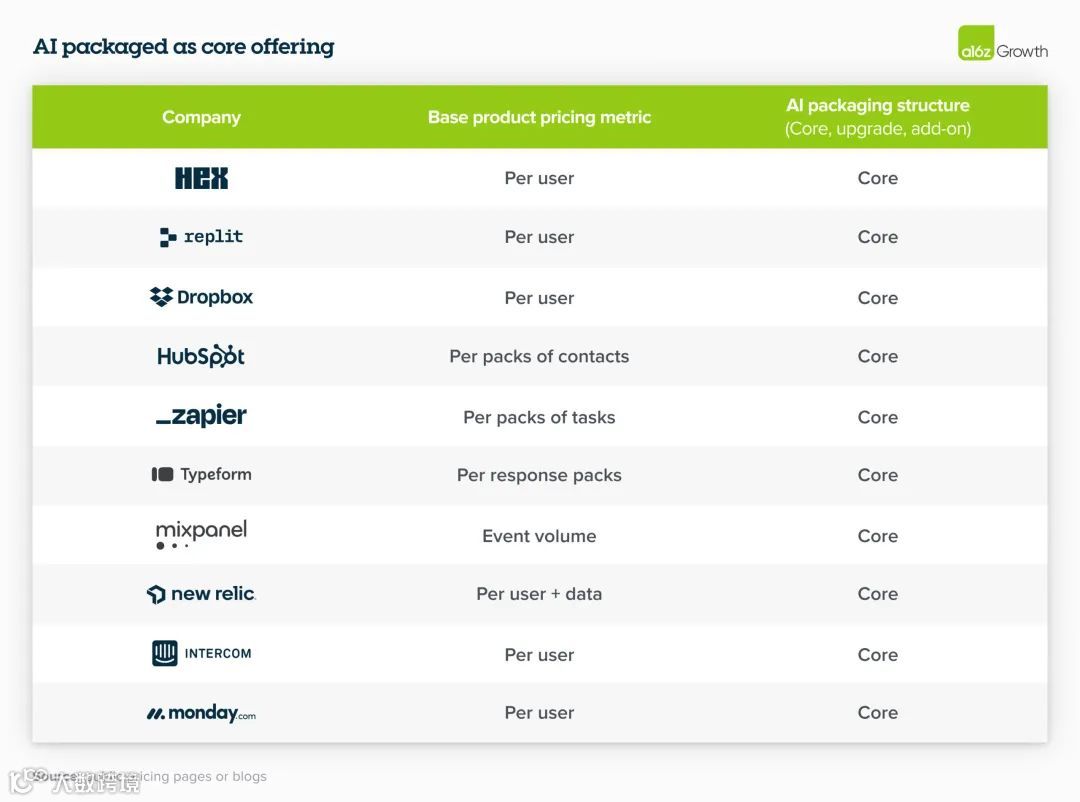Click the HubSpot logo
The image size is (1080, 802).
pos(201,356)
